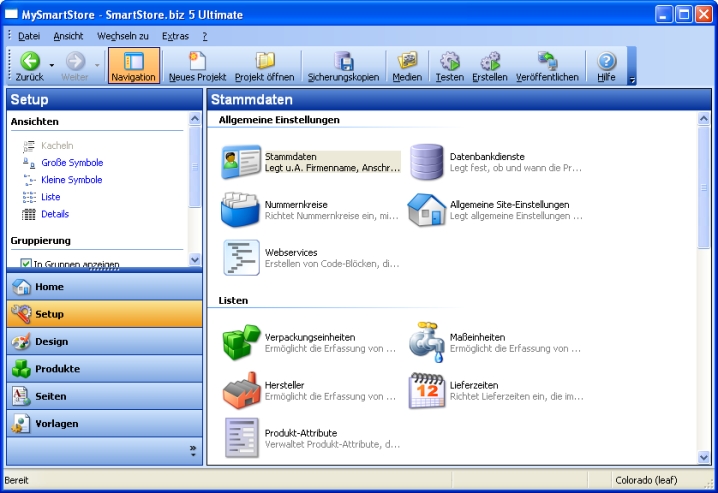Toggle the In Gruppen anzeigen checkbox
Image resolution: width=718 pixels, height=493 pixels.
(27, 264)
